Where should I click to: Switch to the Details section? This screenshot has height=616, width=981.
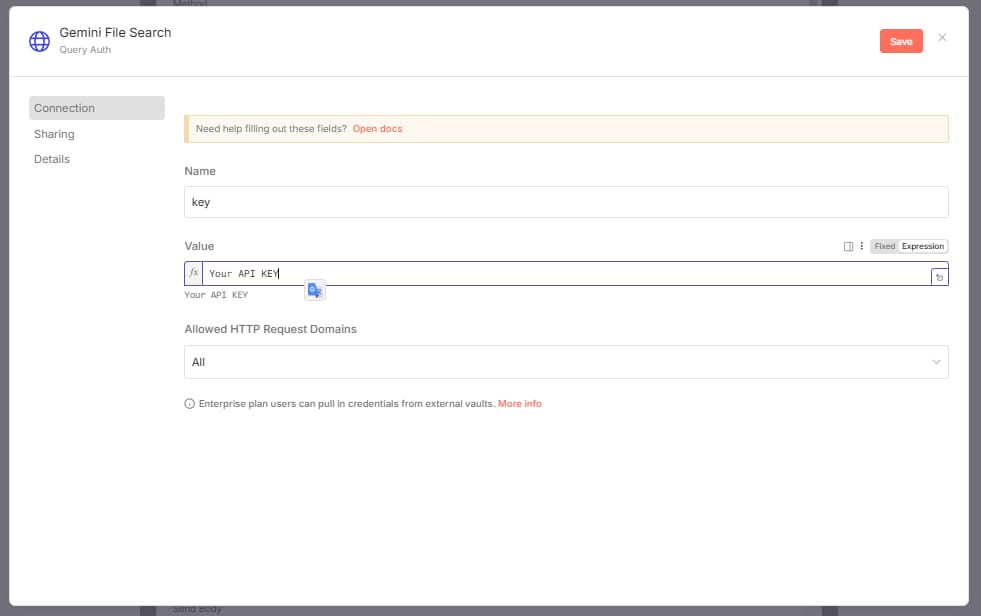point(51,158)
